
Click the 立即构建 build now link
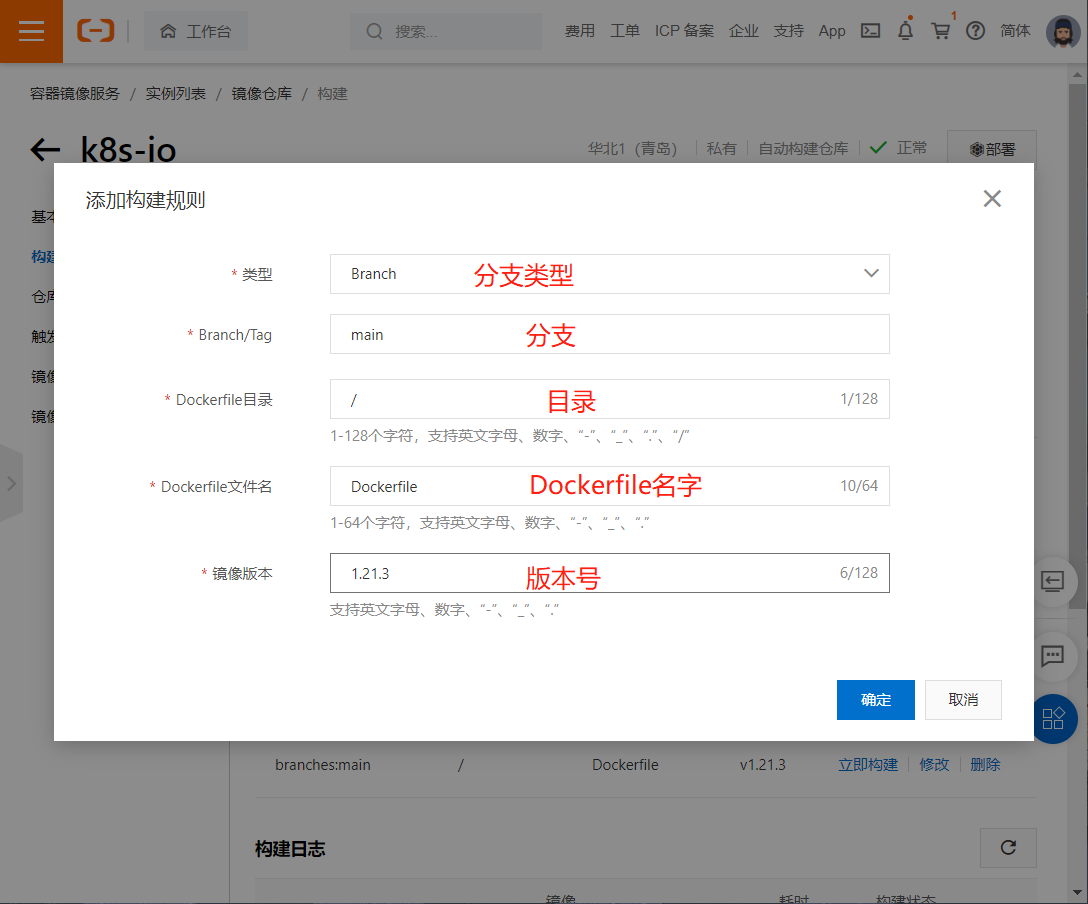coord(867,764)
